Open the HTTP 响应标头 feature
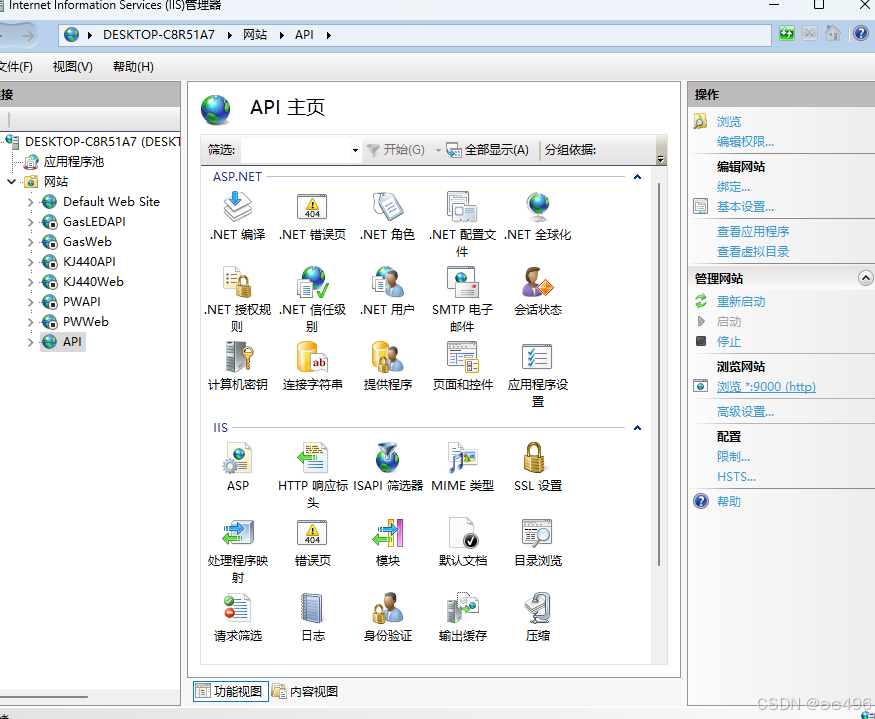The width and height of the screenshot is (875, 719). [x=312, y=475]
